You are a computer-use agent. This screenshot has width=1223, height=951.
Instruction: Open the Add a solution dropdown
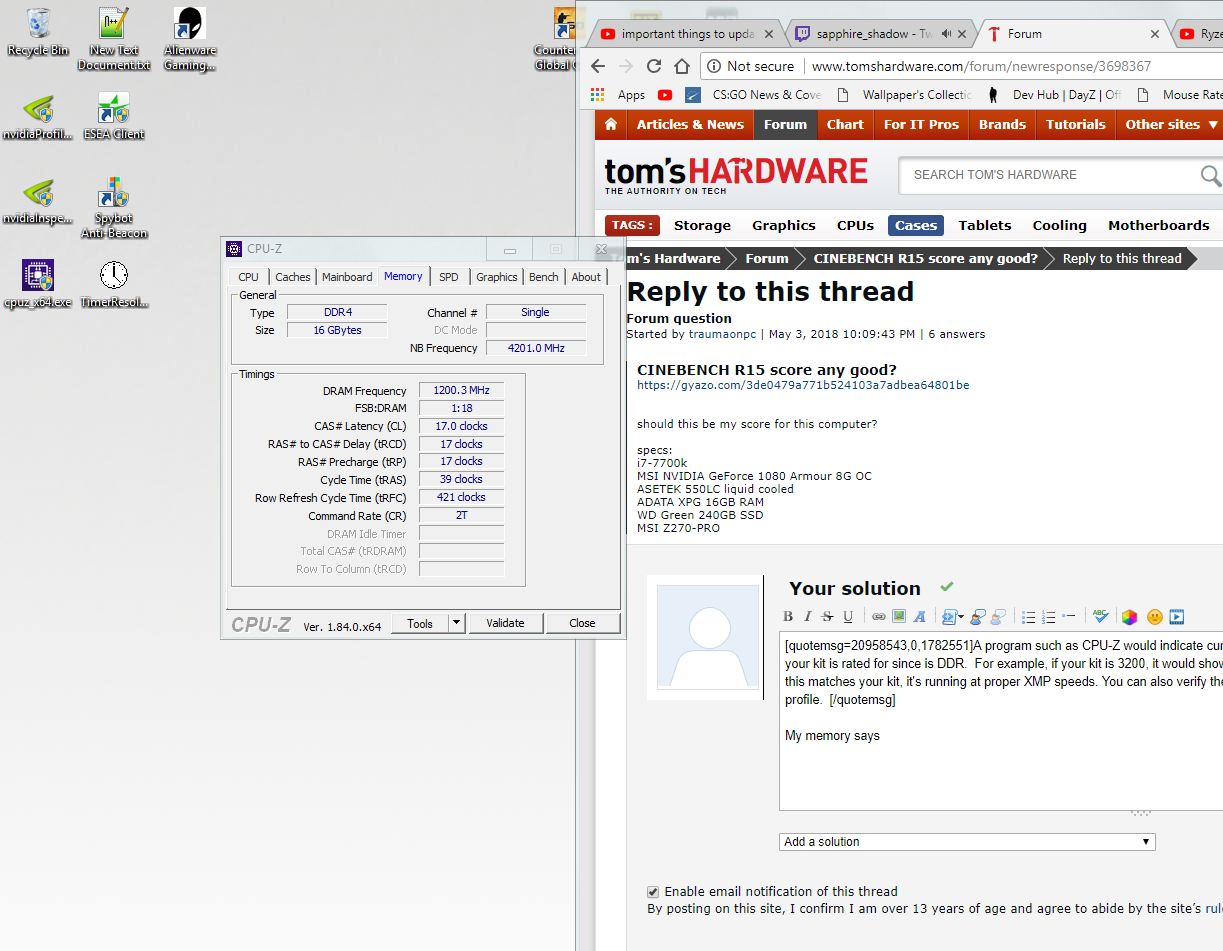click(x=967, y=842)
